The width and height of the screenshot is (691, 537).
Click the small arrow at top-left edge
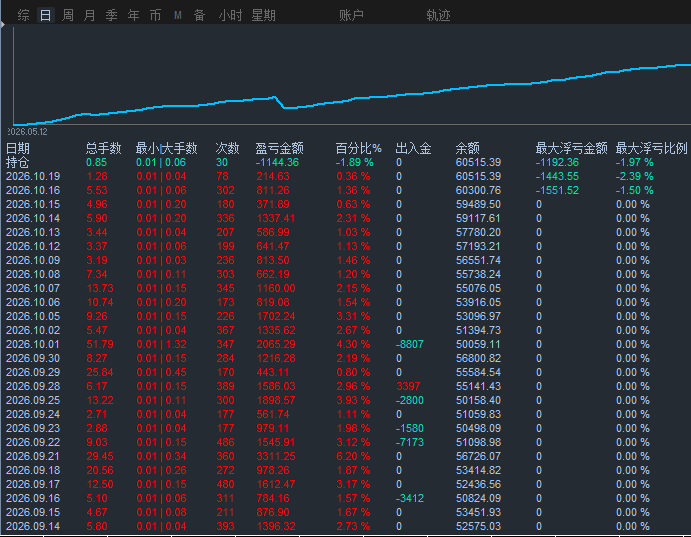[x=3, y=25]
